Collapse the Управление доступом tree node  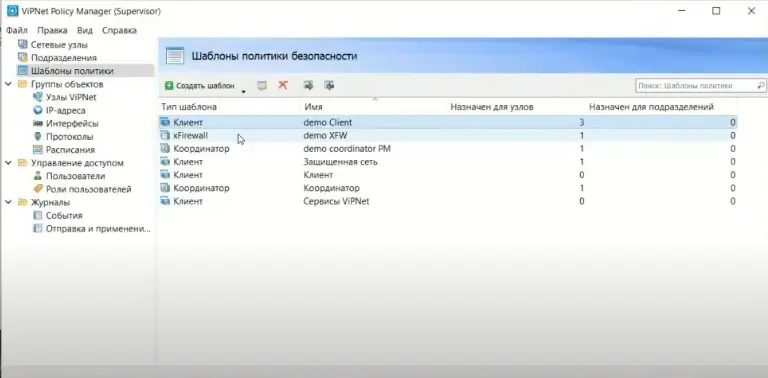coord(8,163)
